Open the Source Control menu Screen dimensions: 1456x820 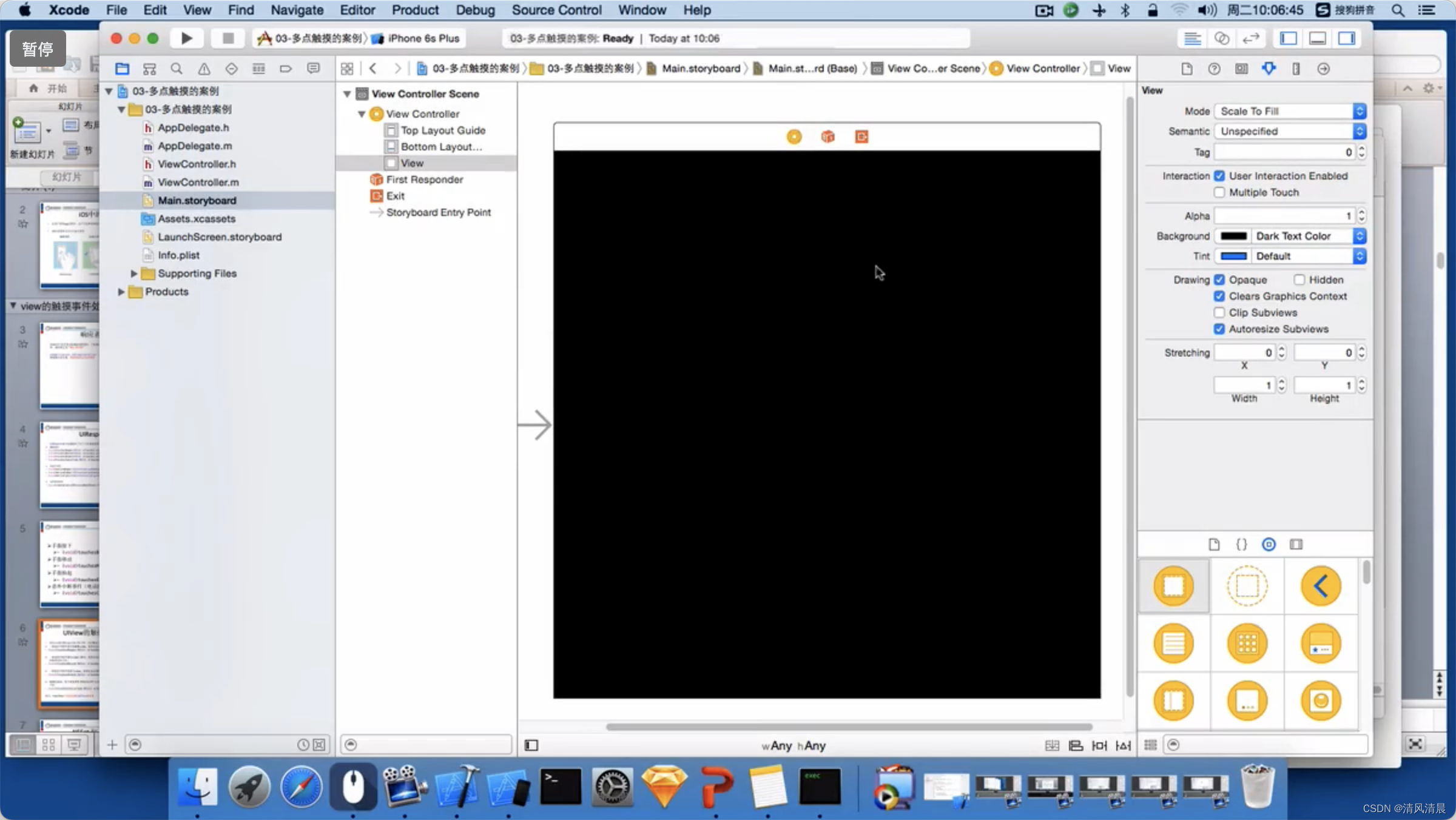[x=556, y=10]
